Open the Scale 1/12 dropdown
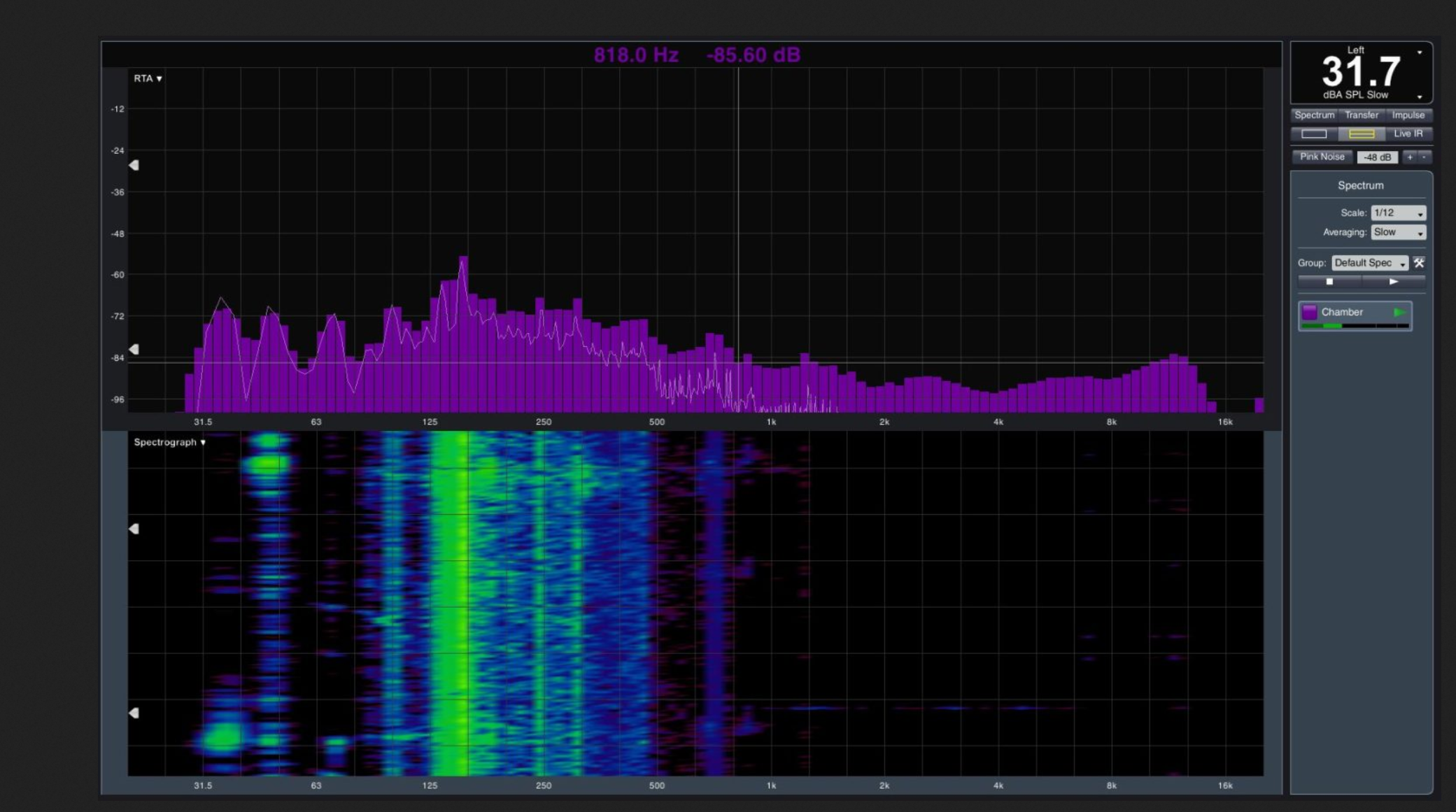1456x812 pixels. [x=1398, y=213]
